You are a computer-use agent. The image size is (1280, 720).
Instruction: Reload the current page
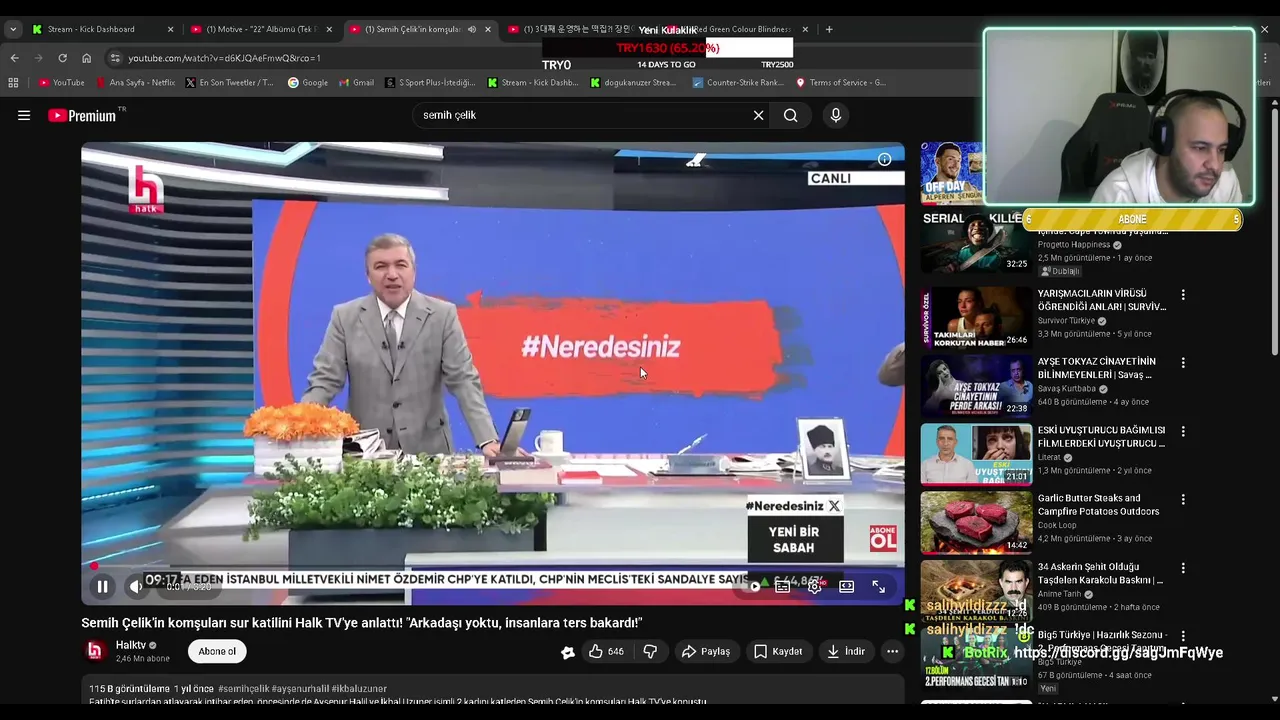click(x=62, y=58)
